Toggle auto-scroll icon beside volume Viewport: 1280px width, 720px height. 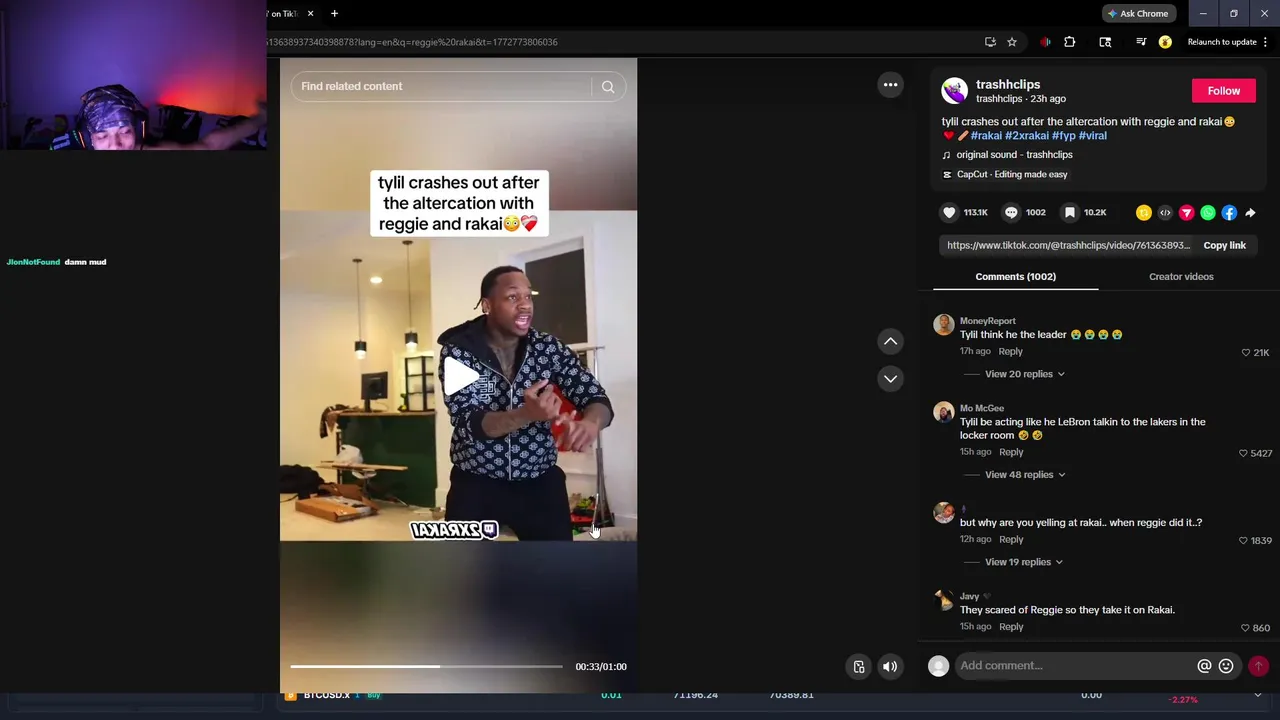[x=859, y=666]
